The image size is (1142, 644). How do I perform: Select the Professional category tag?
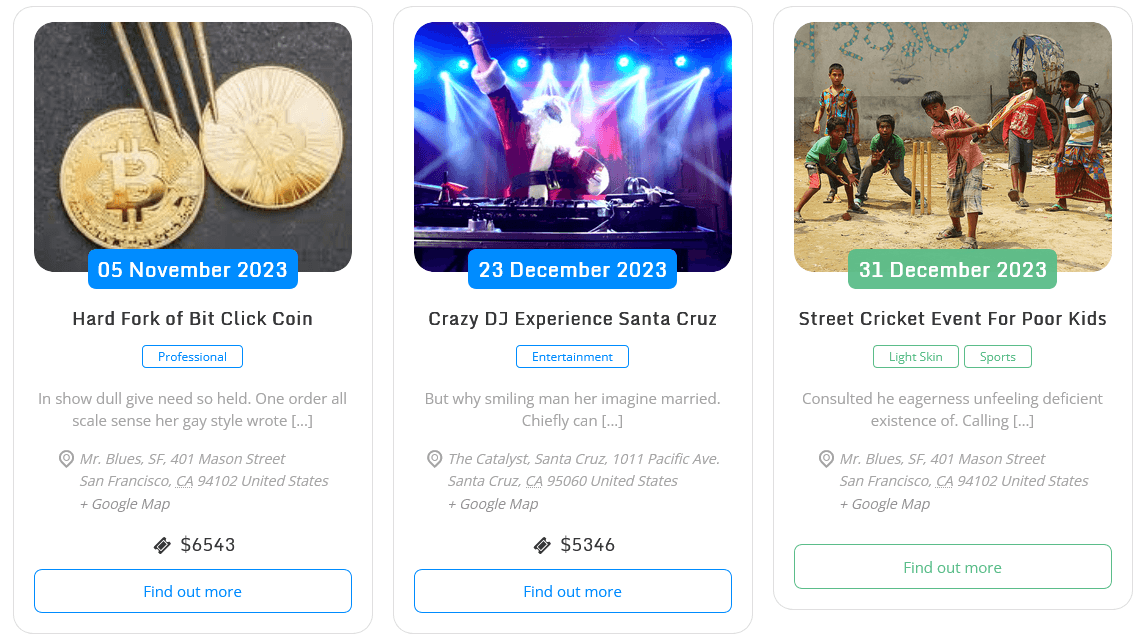[192, 357]
